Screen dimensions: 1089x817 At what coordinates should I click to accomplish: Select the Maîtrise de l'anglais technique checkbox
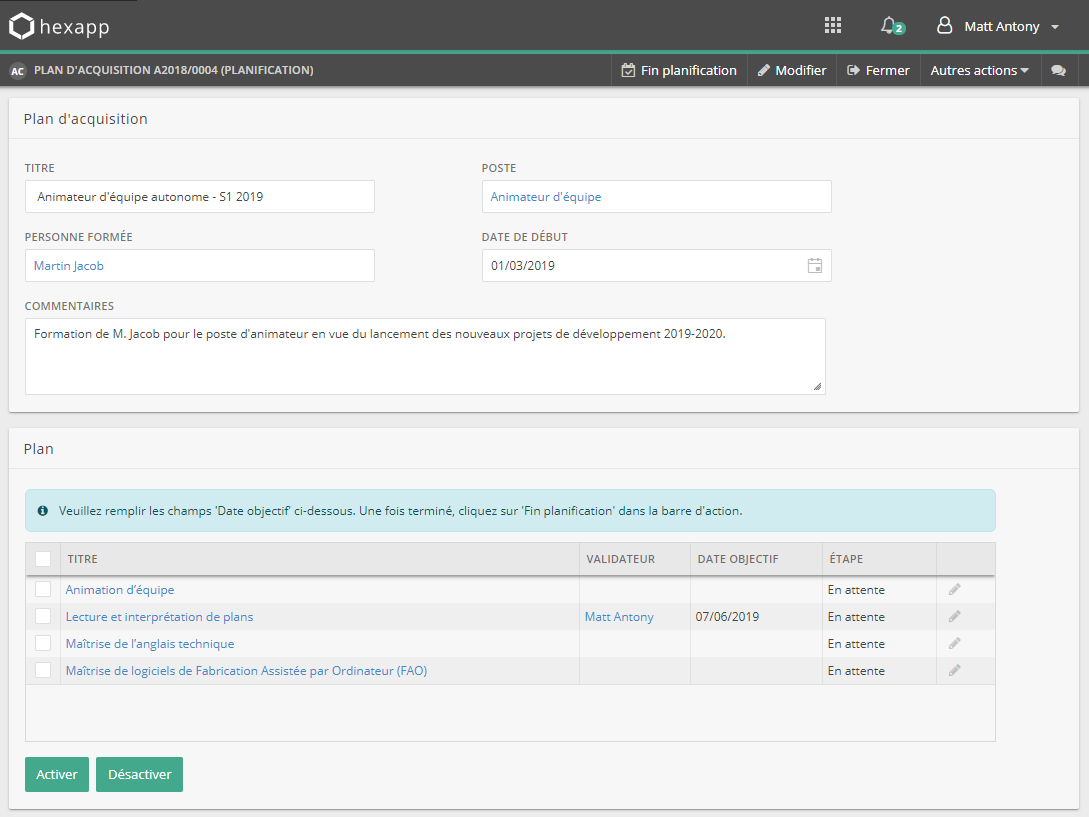43,644
